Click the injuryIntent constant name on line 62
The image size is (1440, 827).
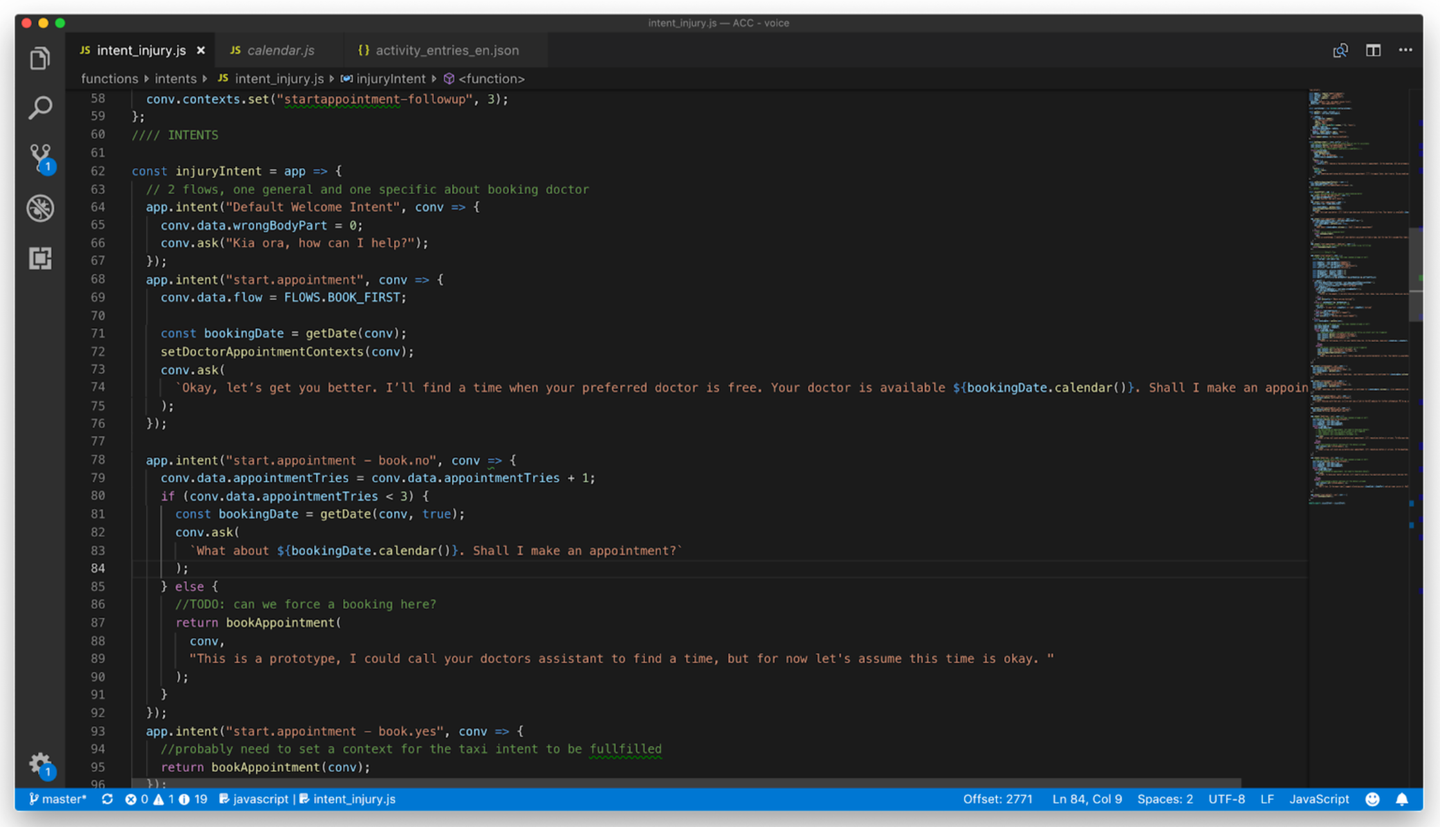(219, 171)
